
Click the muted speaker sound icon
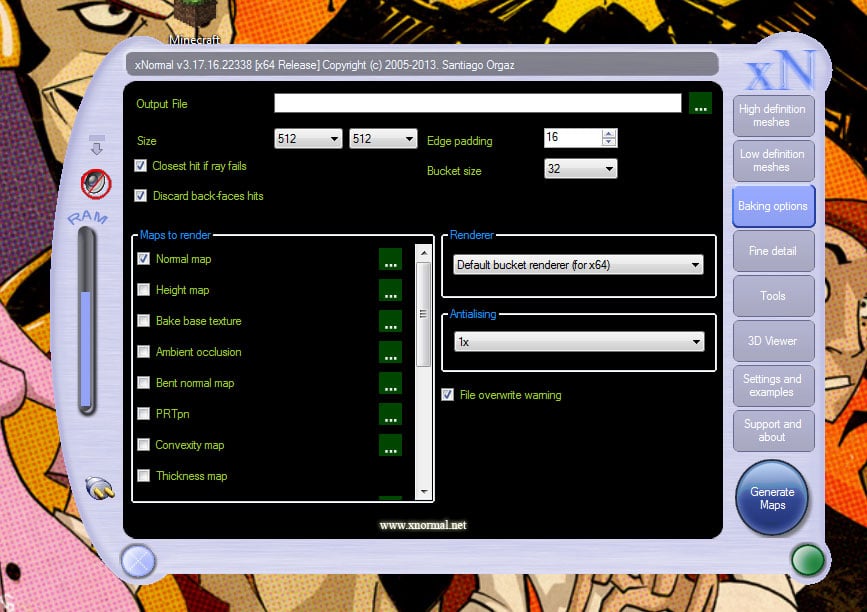(x=96, y=182)
